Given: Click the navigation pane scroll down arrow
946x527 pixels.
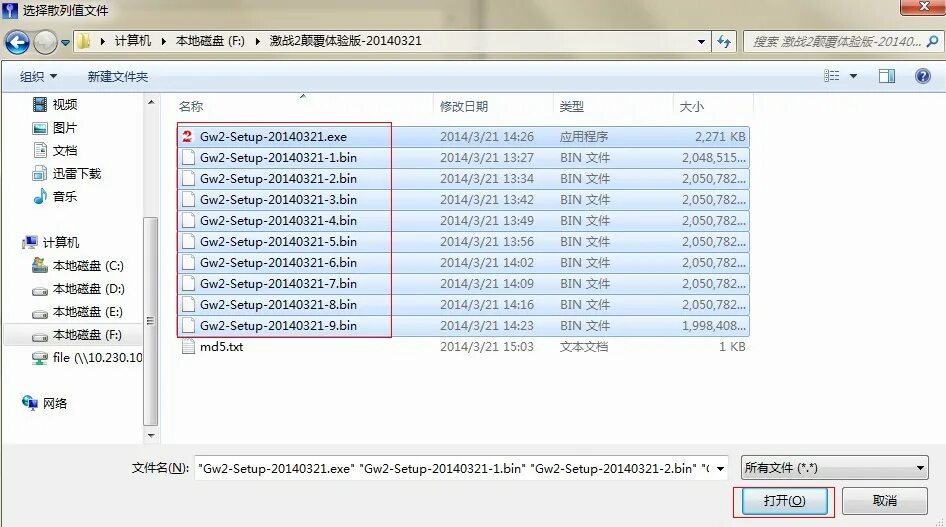Looking at the screenshot, I should [151, 435].
